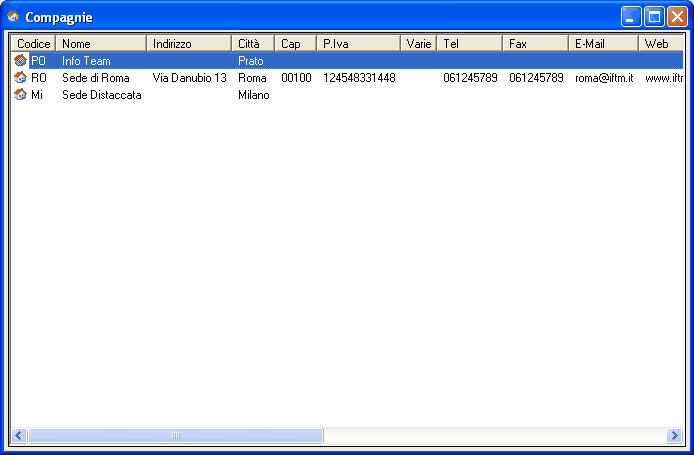Click the 061245789 value under Fax

click(x=536, y=78)
